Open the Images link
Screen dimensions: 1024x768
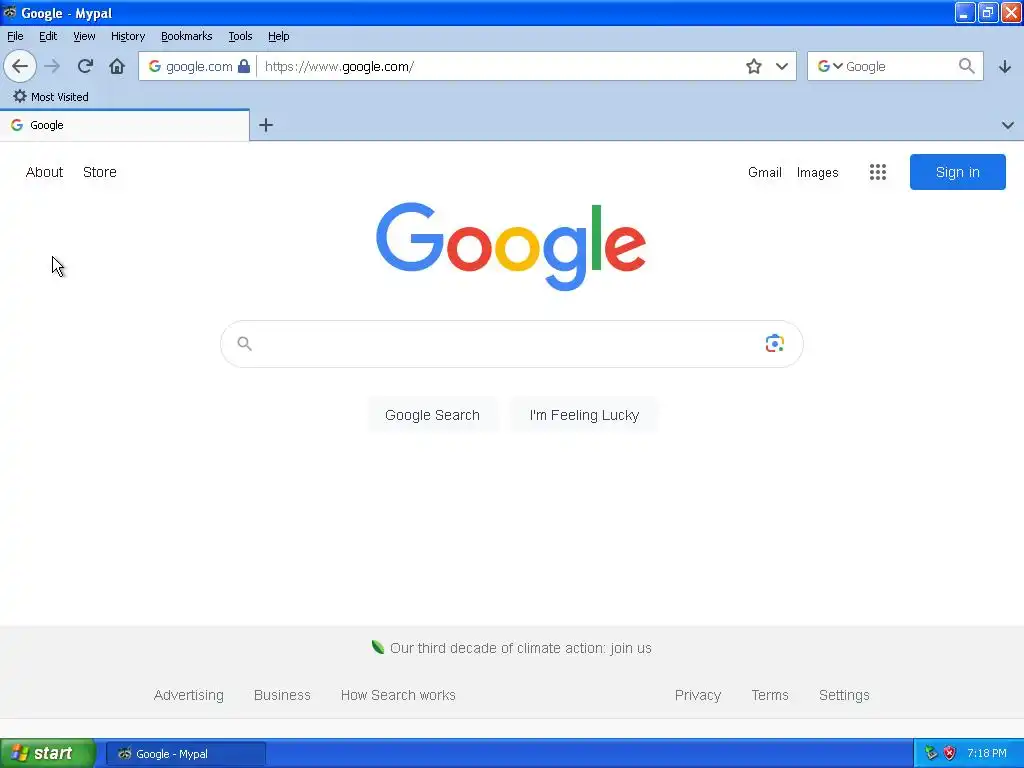point(818,172)
